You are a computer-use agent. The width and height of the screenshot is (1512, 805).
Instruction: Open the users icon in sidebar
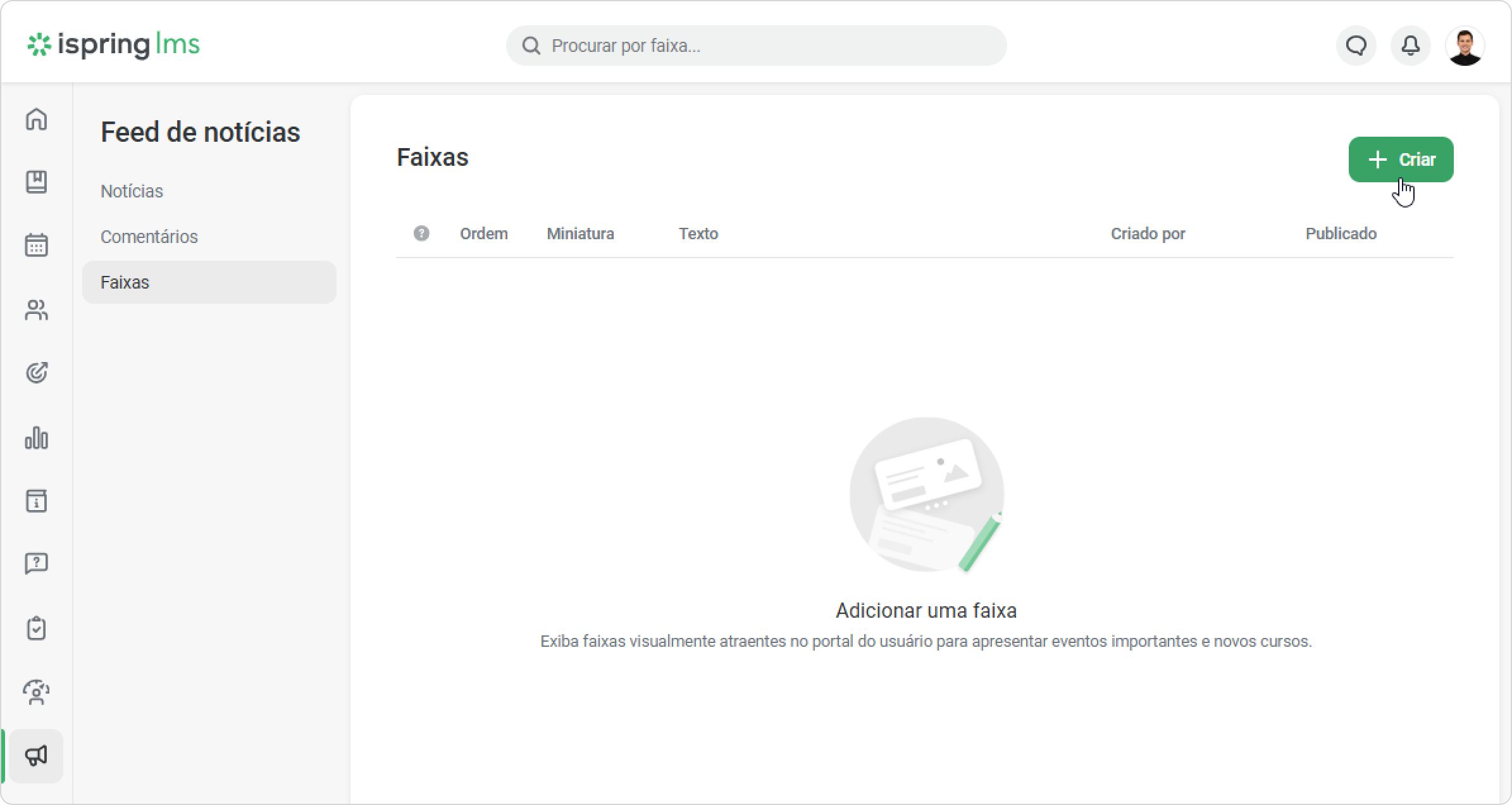tap(36, 310)
